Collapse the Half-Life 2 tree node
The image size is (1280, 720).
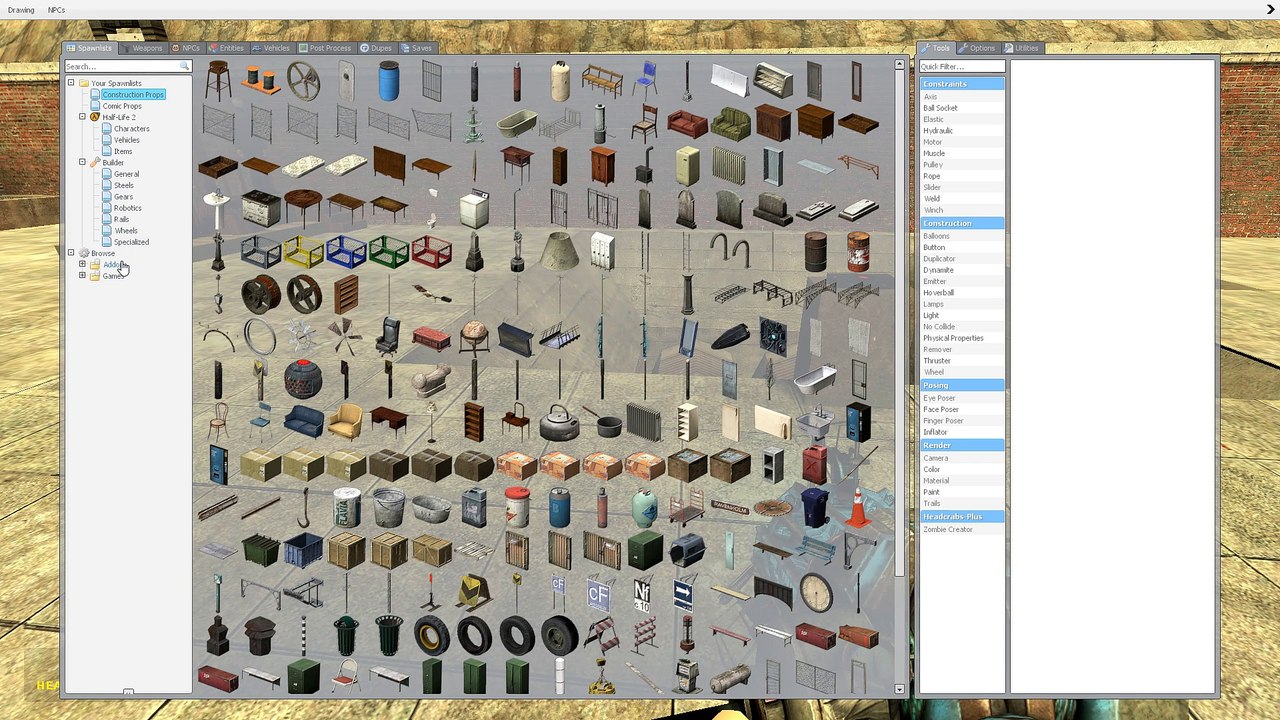pos(82,117)
